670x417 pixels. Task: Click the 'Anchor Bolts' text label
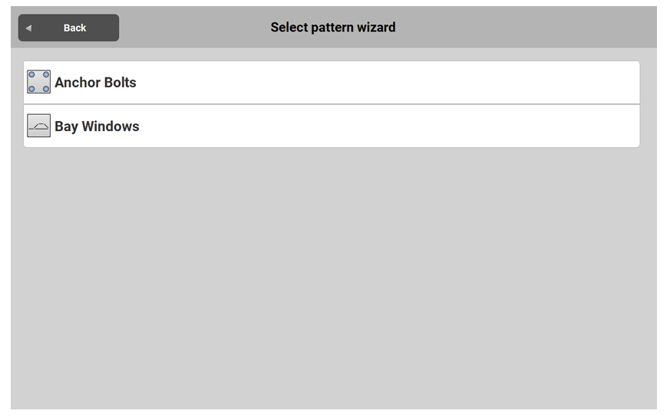[x=95, y=82]
